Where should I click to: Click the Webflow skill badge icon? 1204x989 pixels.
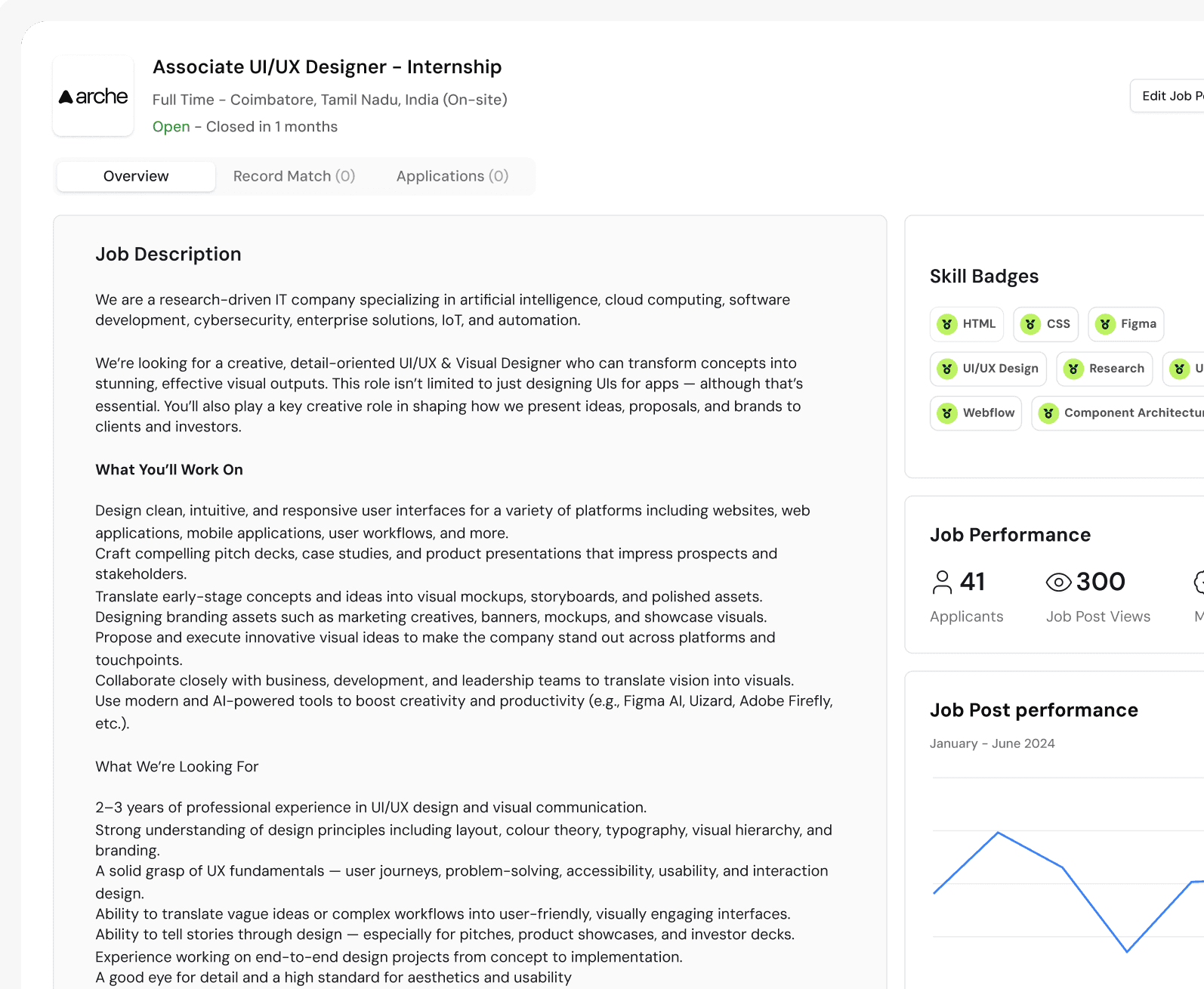coord(946,413)
